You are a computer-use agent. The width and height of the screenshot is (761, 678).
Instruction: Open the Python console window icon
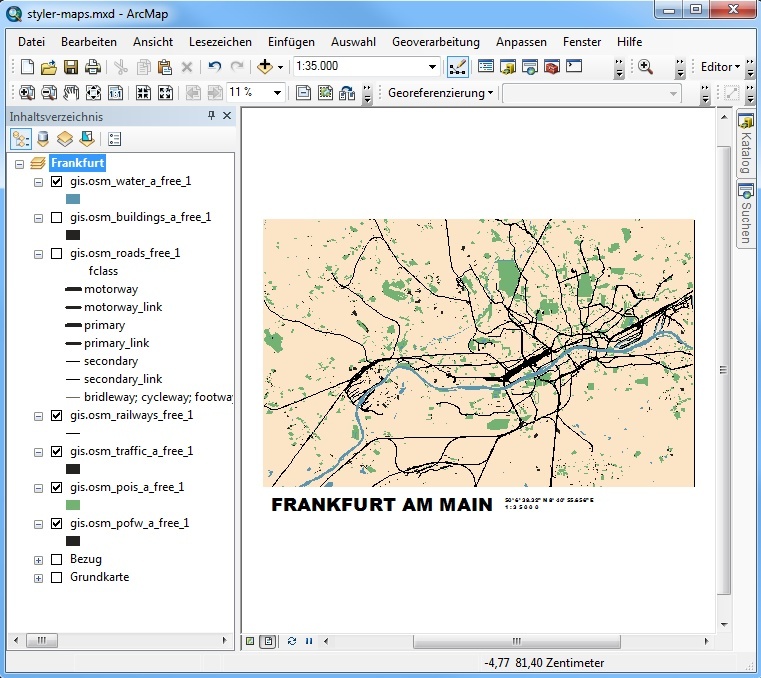coord(574,67)
